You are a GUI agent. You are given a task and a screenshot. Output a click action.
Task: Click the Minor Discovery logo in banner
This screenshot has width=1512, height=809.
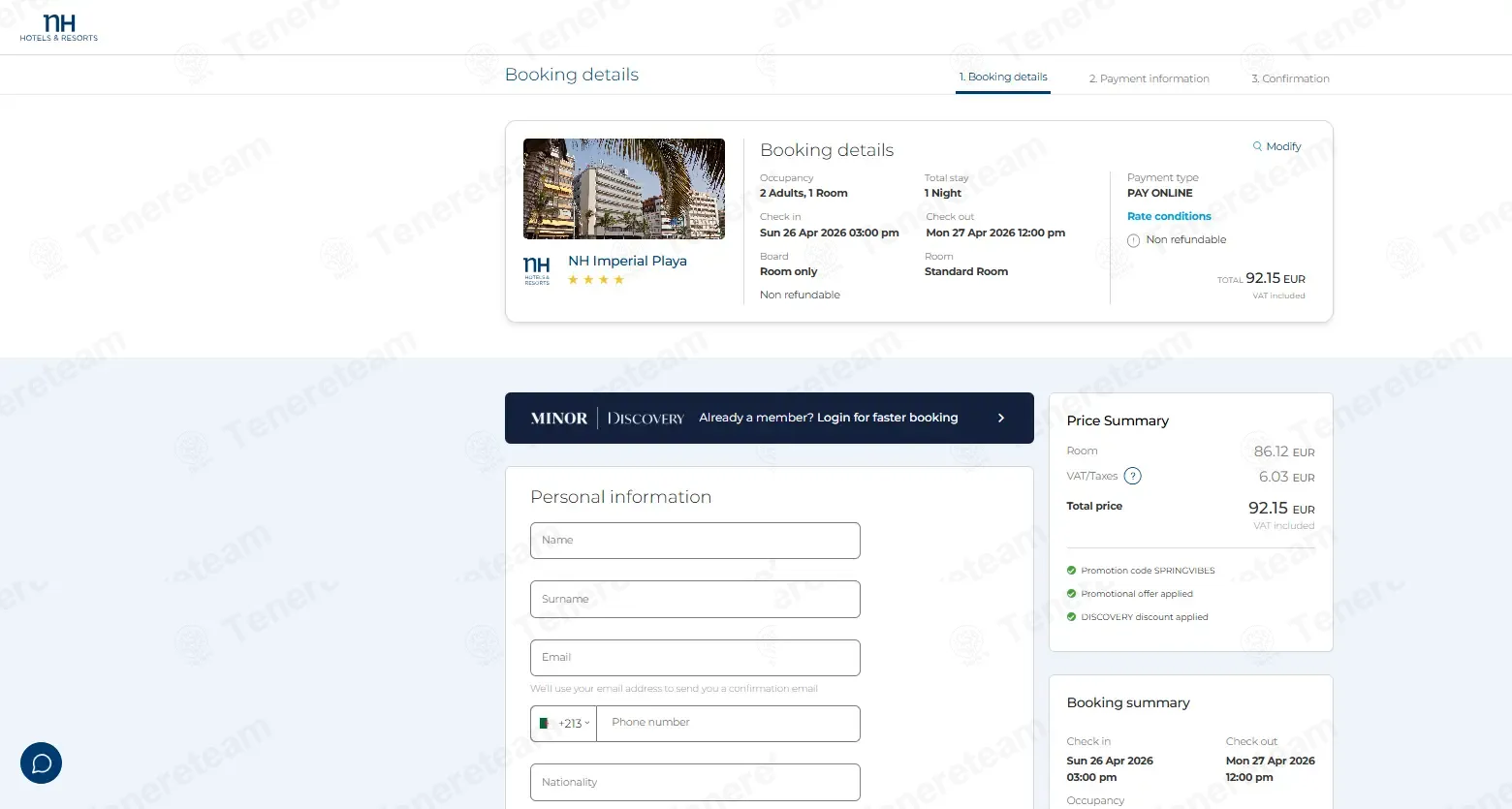[x=607, y=419]
